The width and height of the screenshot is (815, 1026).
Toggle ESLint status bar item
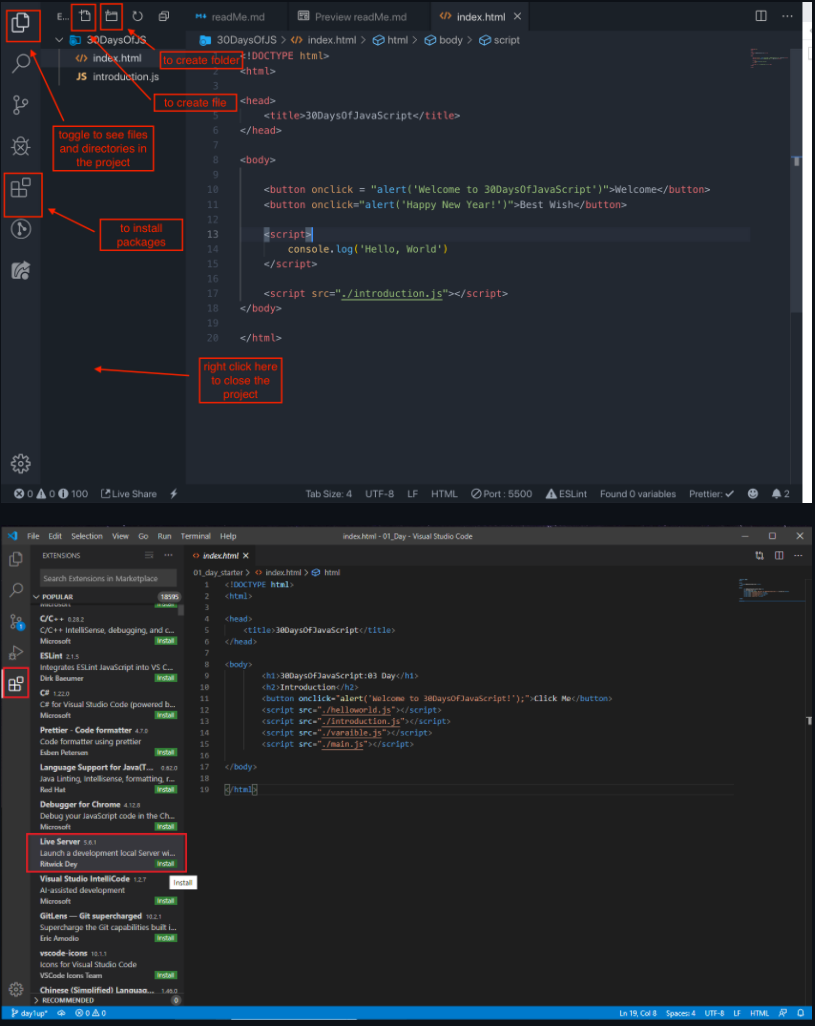point(566,494)
